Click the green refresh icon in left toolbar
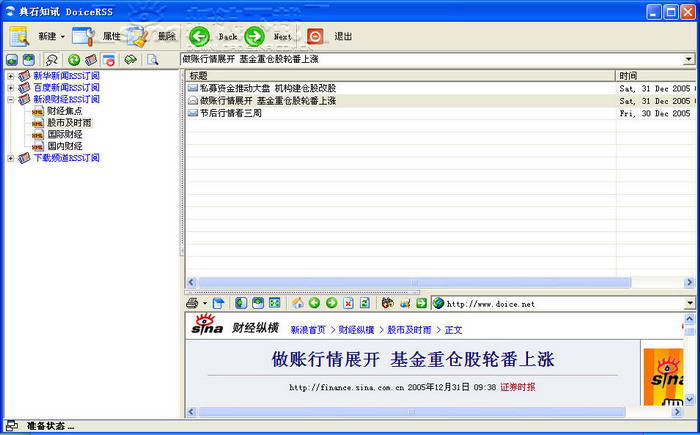700x435 pixels. point(73,60)
